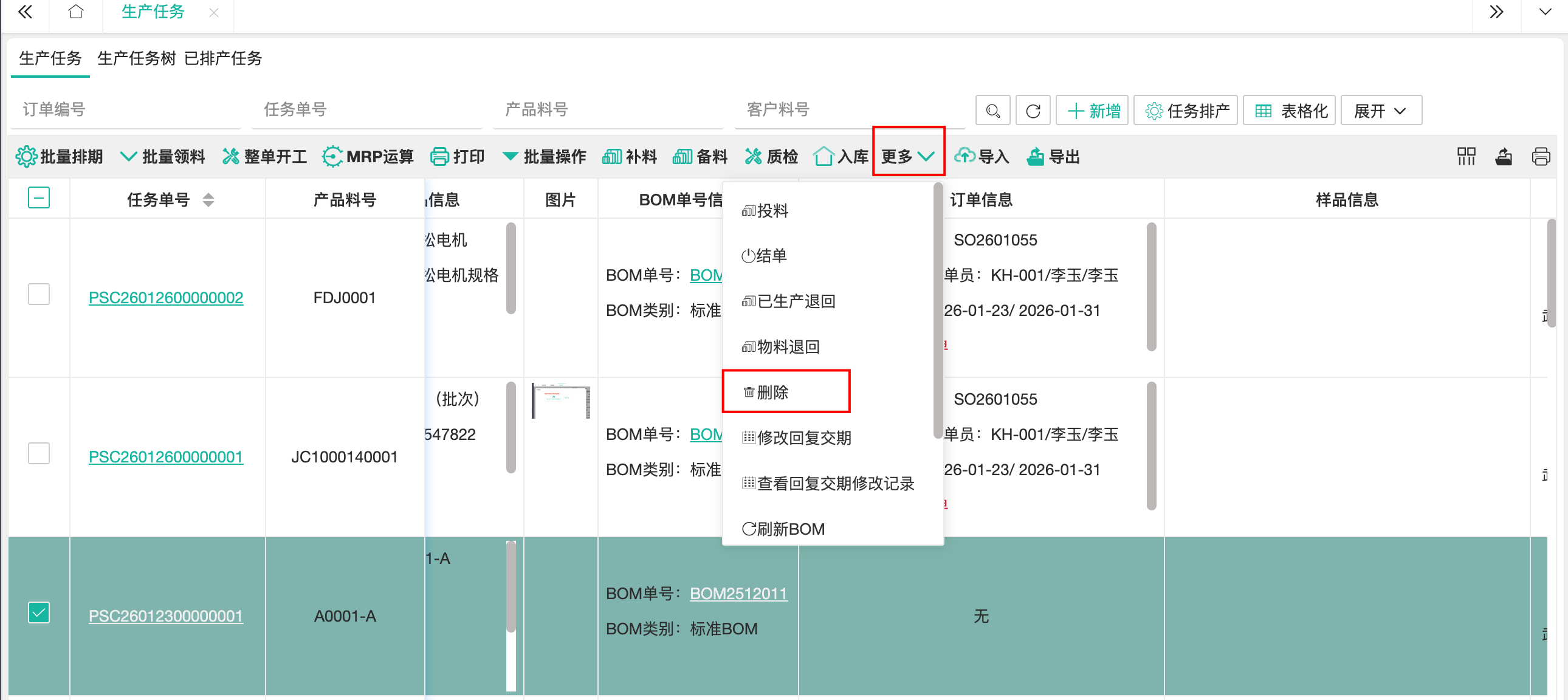This screenshot has width=1568, height=700.
Task: Click the 订单编号 search input field
Action: pos(125,109)
